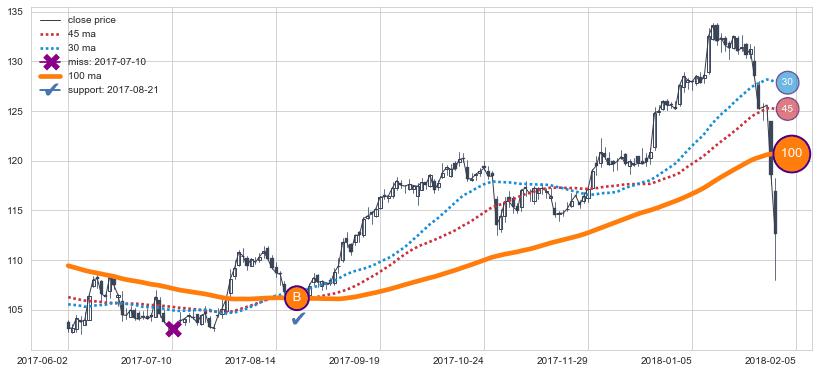Click the checkmark icon in legend
819x373 pixels.
51,90
